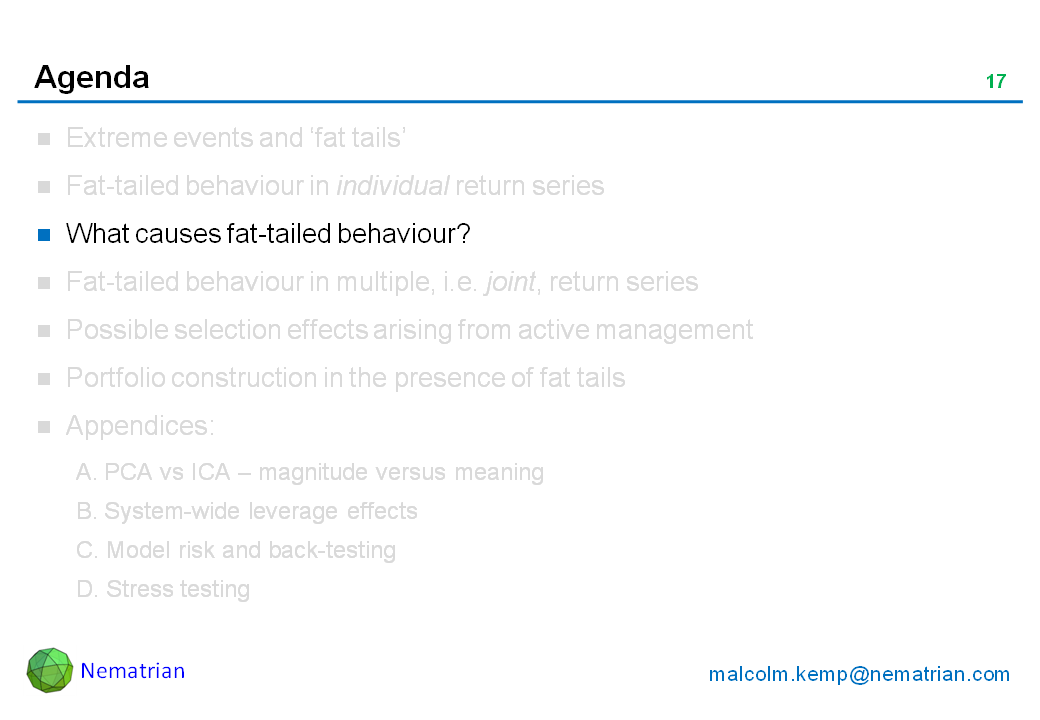The width and height of the screenshot is (1040, 720).
Task: Open appendix A 'PCA vs ICA'
Action: tap(310, 472)
